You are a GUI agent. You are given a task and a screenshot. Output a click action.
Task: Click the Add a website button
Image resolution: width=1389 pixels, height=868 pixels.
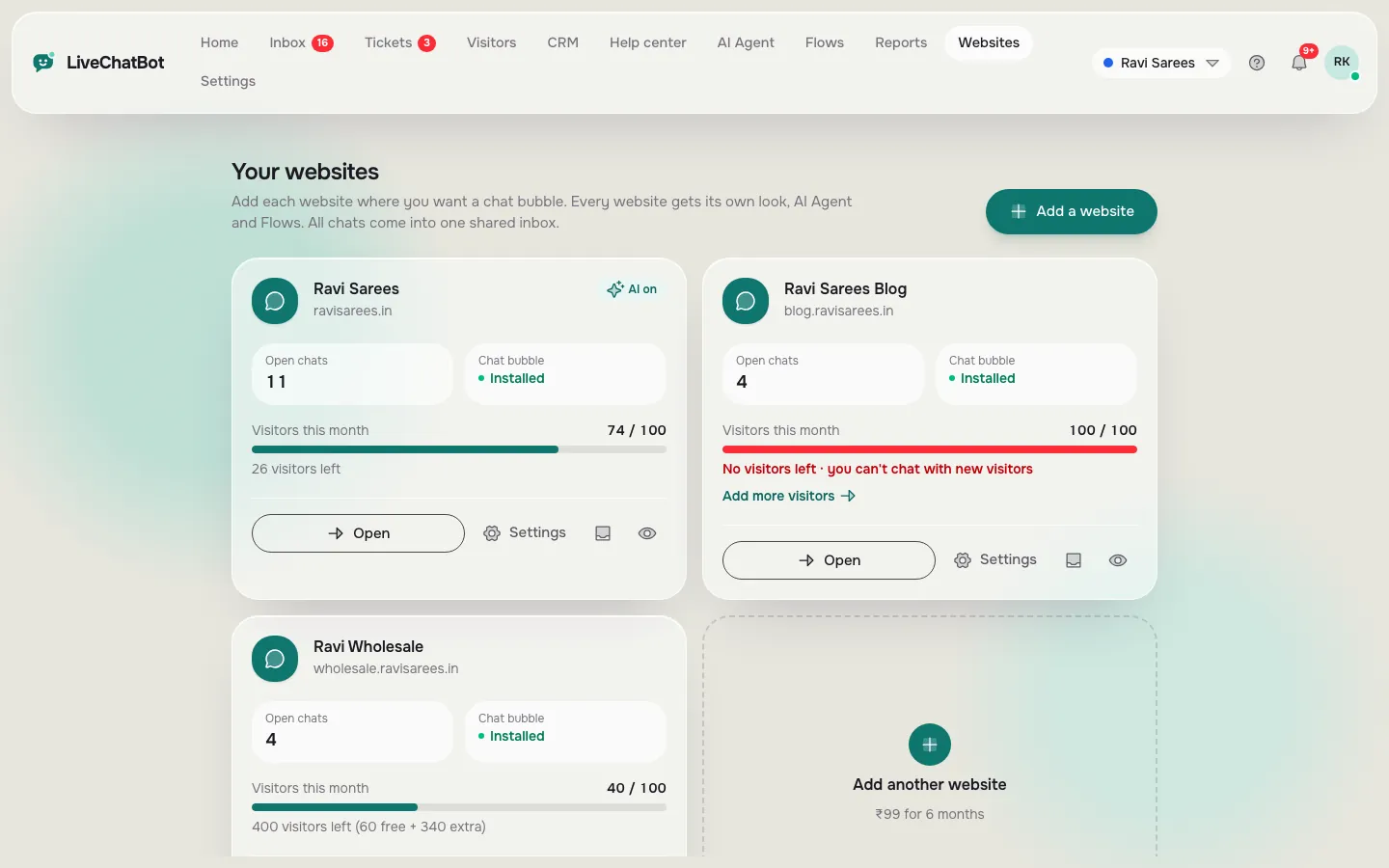pyautogui.click(x=1072, y=211)
